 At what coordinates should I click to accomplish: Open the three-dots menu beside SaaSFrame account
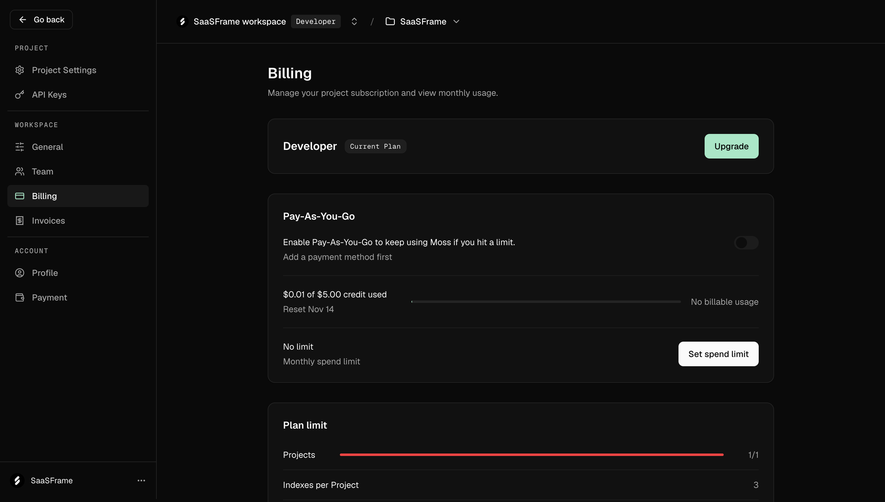pyautogui.click(x=141, y=481)
